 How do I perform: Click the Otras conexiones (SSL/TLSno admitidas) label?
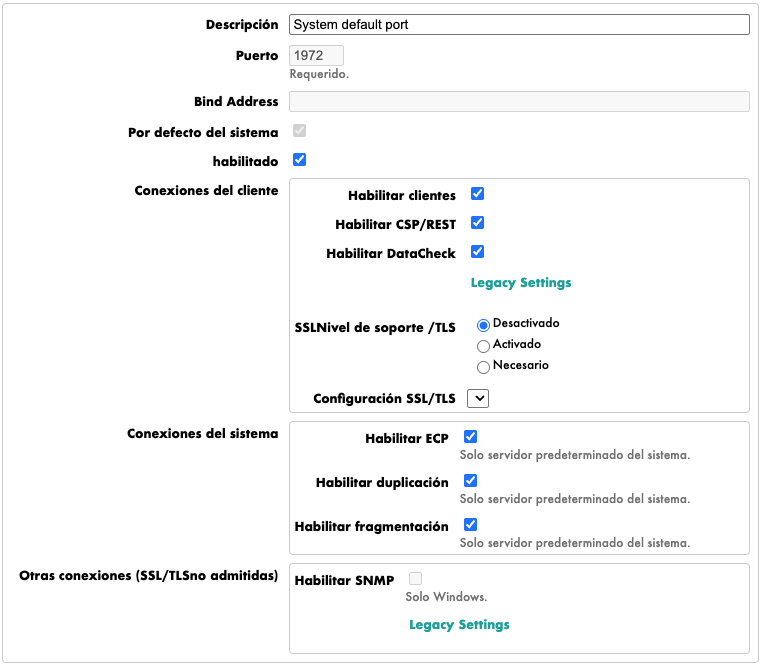click(148, 576)
